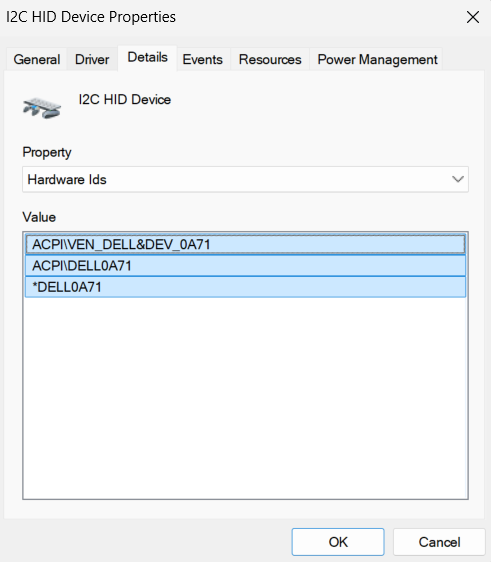Go to the Events tab

[x=202, y=59]
